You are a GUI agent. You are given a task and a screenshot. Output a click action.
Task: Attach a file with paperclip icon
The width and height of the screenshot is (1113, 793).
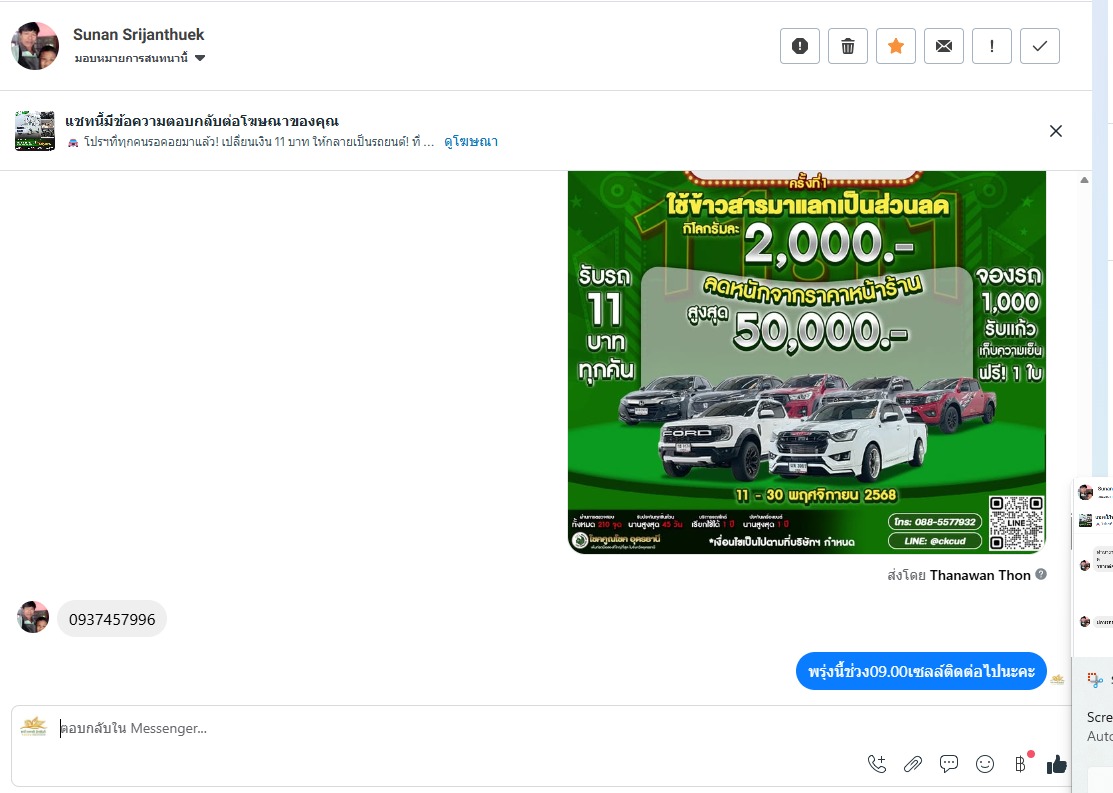point(913,764)
